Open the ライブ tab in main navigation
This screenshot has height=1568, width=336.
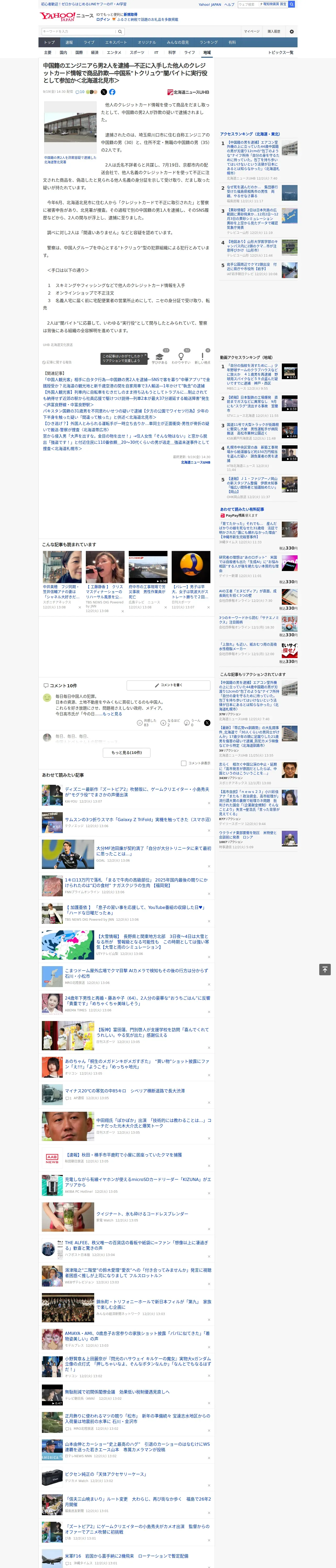click(x=89, y=43)
